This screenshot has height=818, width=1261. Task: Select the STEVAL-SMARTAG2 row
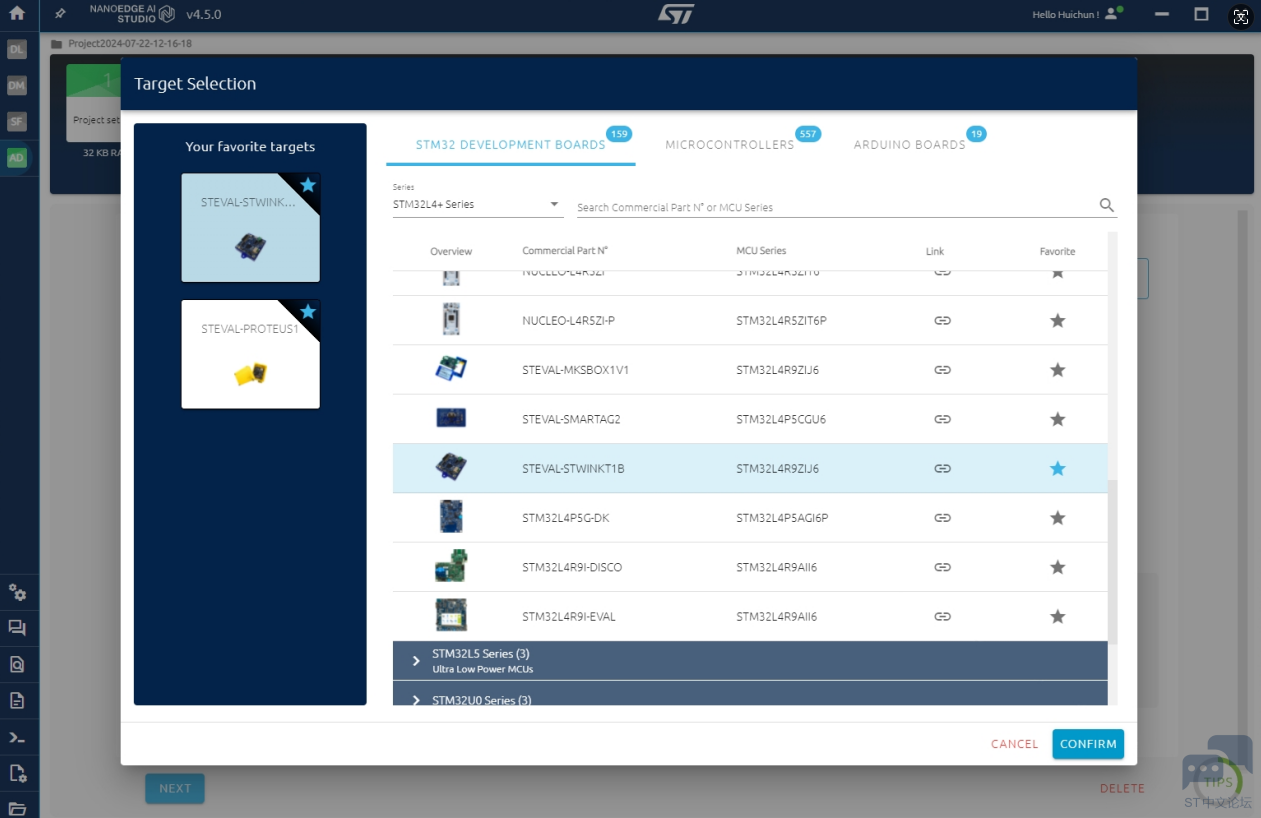pos(750,419)
